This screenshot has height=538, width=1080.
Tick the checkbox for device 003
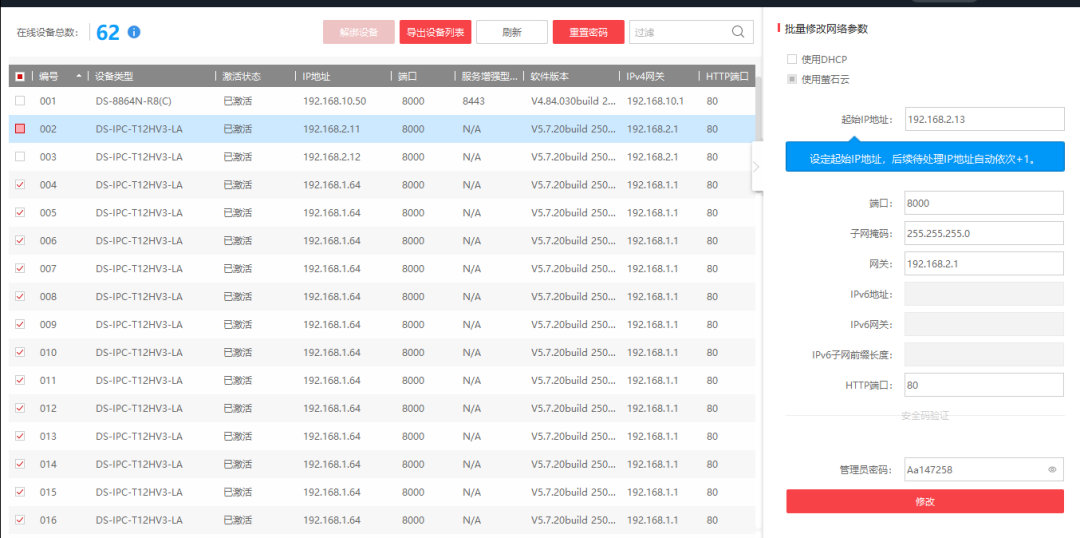click(20, 157)
